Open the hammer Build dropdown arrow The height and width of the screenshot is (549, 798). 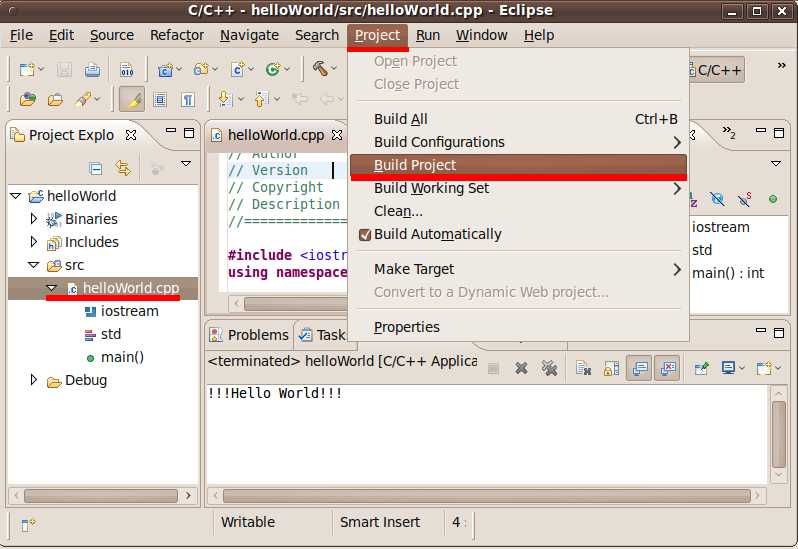pos(334,68)
